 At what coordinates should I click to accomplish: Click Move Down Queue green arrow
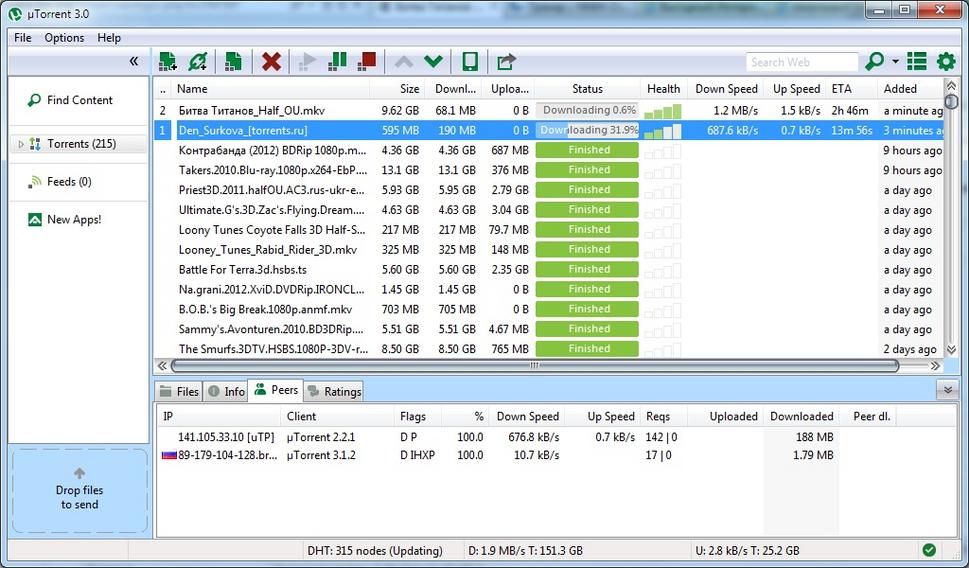pyautogui.click(x=433, y=61)
